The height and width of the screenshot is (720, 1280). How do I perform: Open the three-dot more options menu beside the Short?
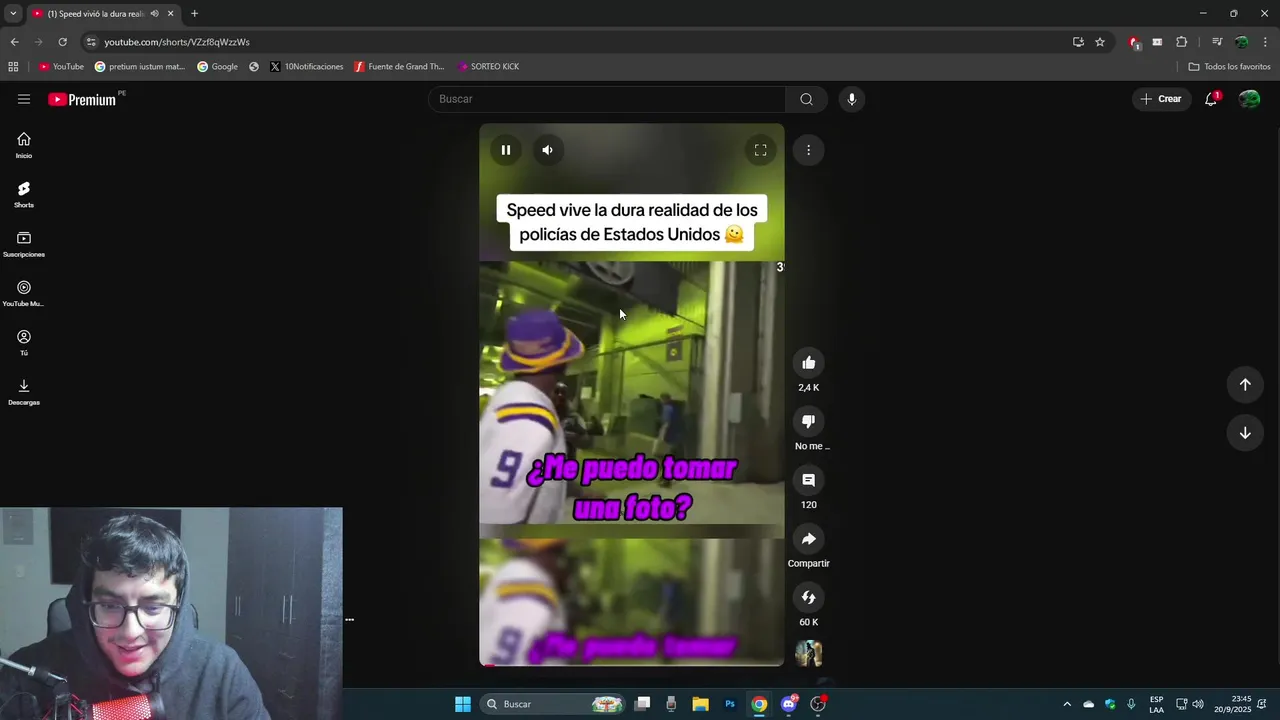point(808,150)
